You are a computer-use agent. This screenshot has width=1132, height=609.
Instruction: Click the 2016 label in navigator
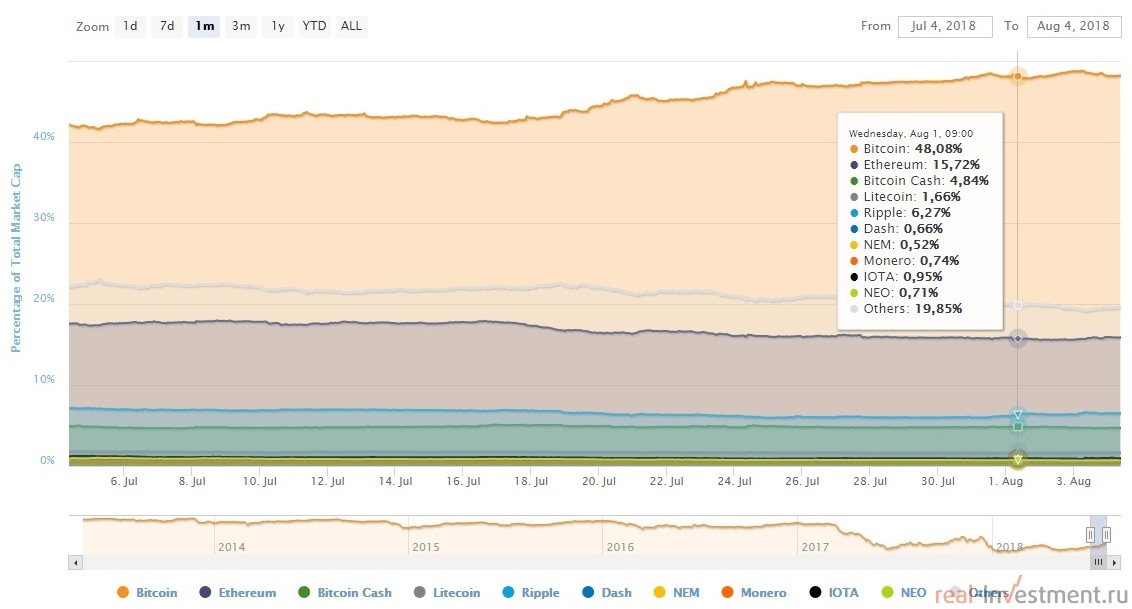tap(620, 547)
